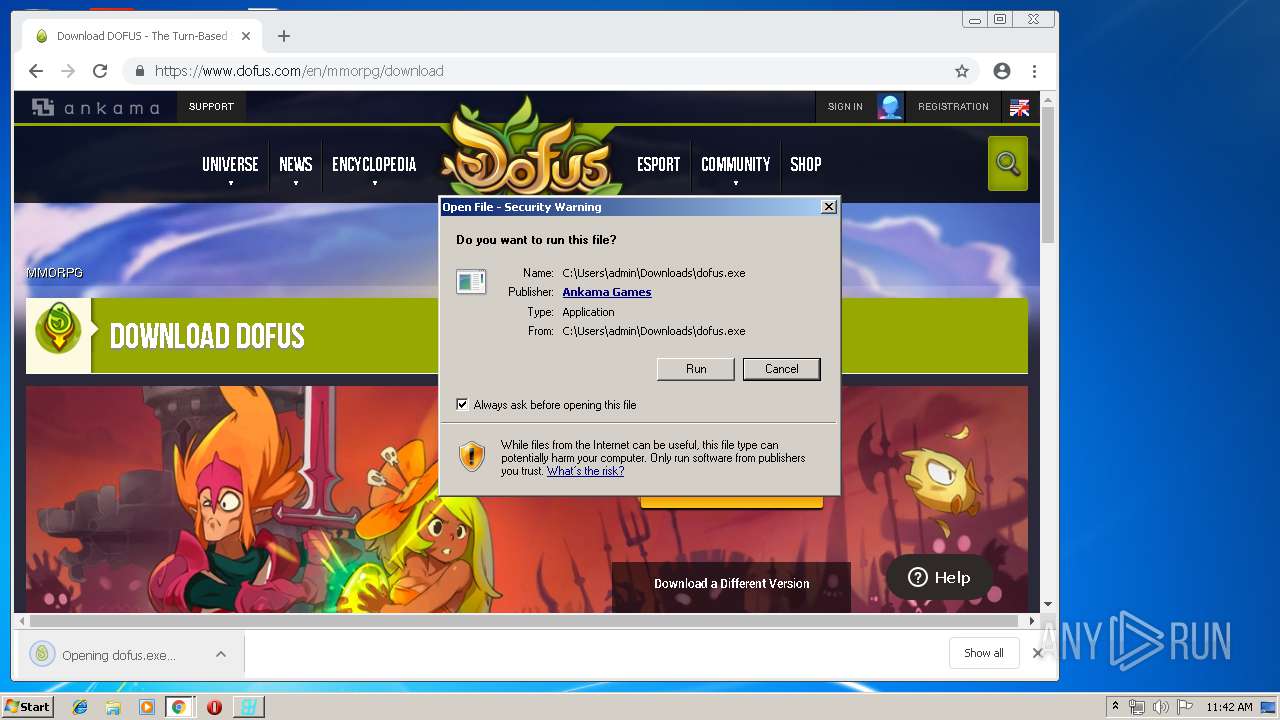
Task: Bookmark this page with the star icon
Action: coord(962,71)
